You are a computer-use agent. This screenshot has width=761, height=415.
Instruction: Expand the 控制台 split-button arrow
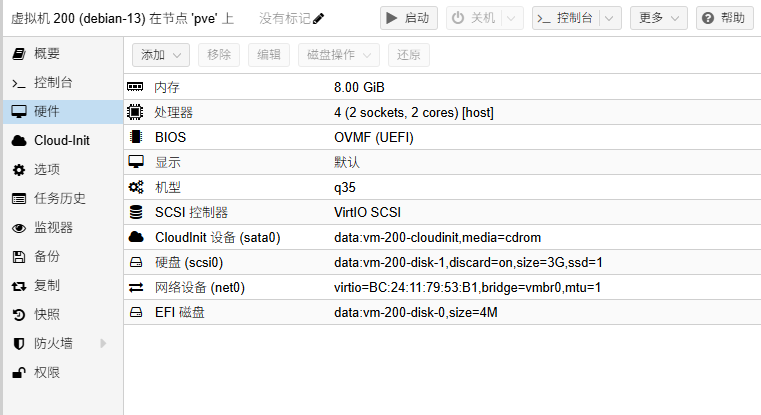tap(611, 18)
